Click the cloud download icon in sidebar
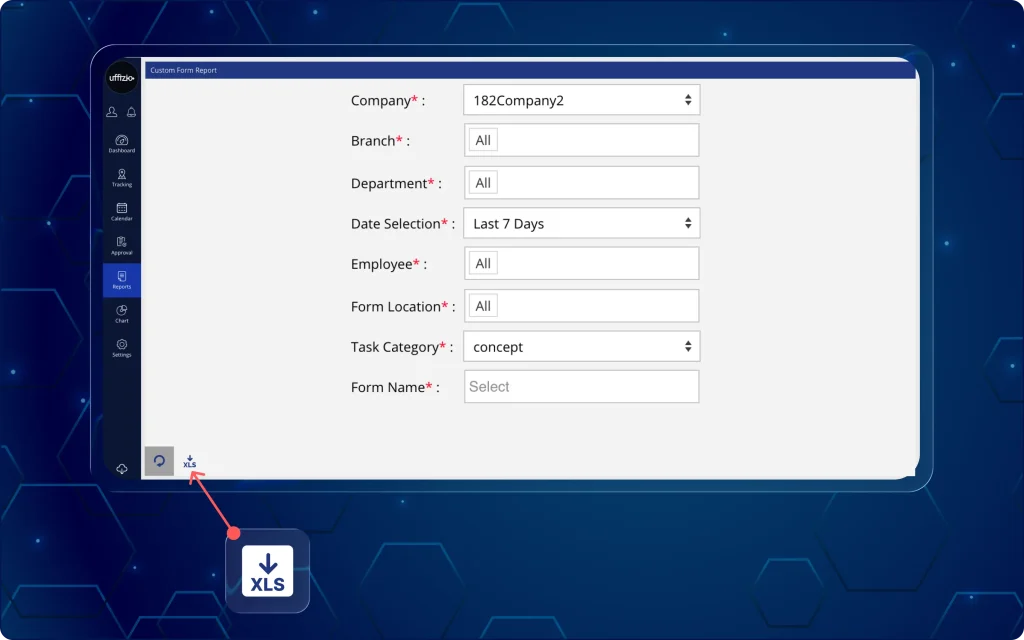1024x640 pixels. [121, 469]
